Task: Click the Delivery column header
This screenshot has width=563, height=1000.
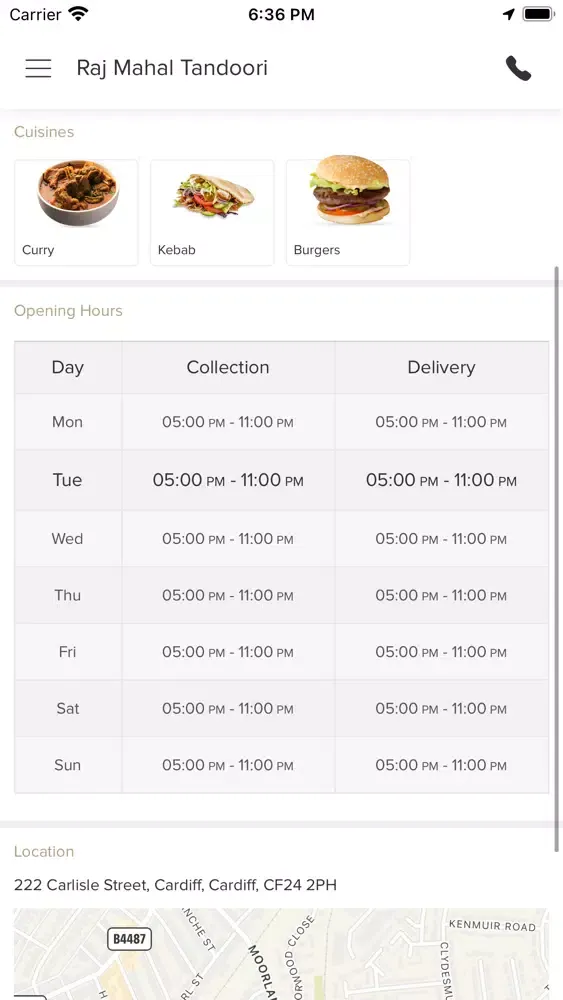Action: [441, 367]
